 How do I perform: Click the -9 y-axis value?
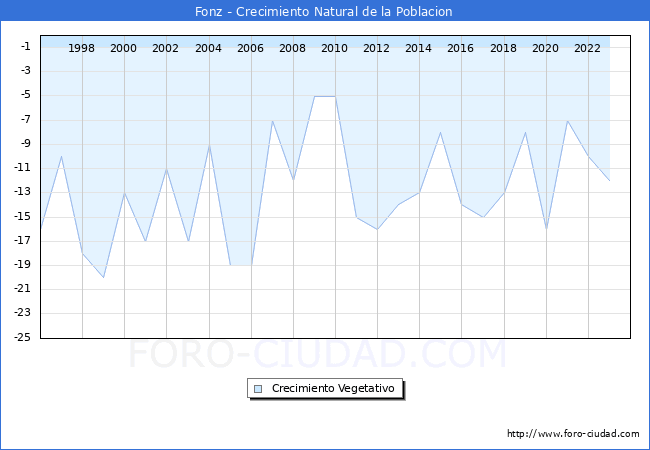pos(26,144)
